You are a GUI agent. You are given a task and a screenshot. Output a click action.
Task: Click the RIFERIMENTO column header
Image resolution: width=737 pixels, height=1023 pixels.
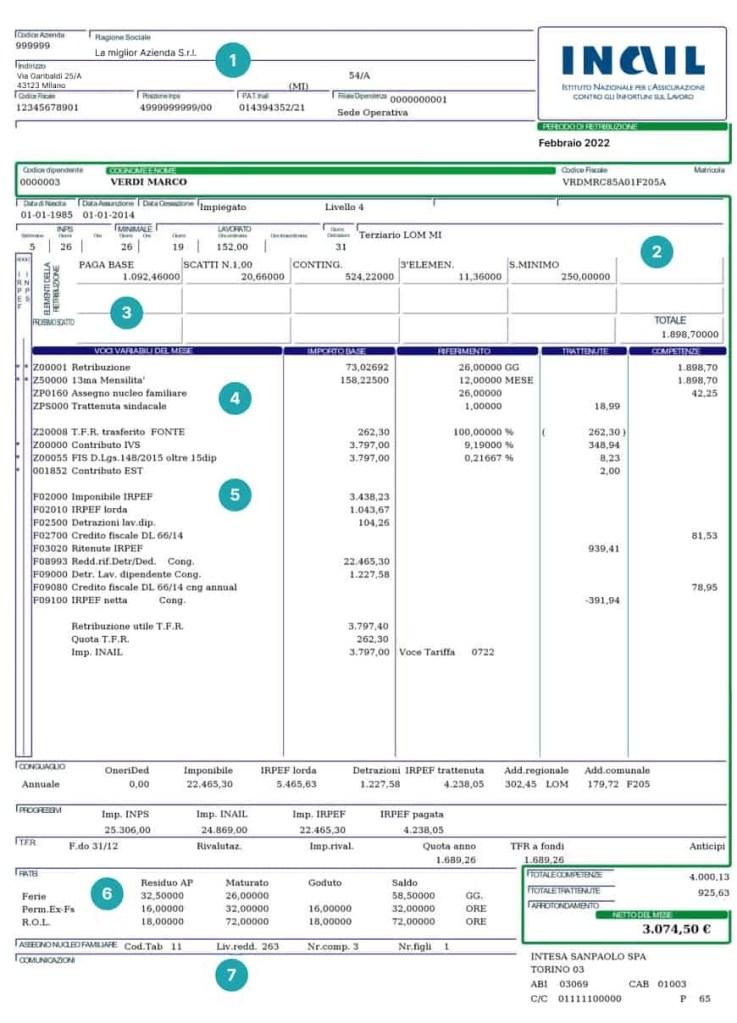[x=466, y=351]
